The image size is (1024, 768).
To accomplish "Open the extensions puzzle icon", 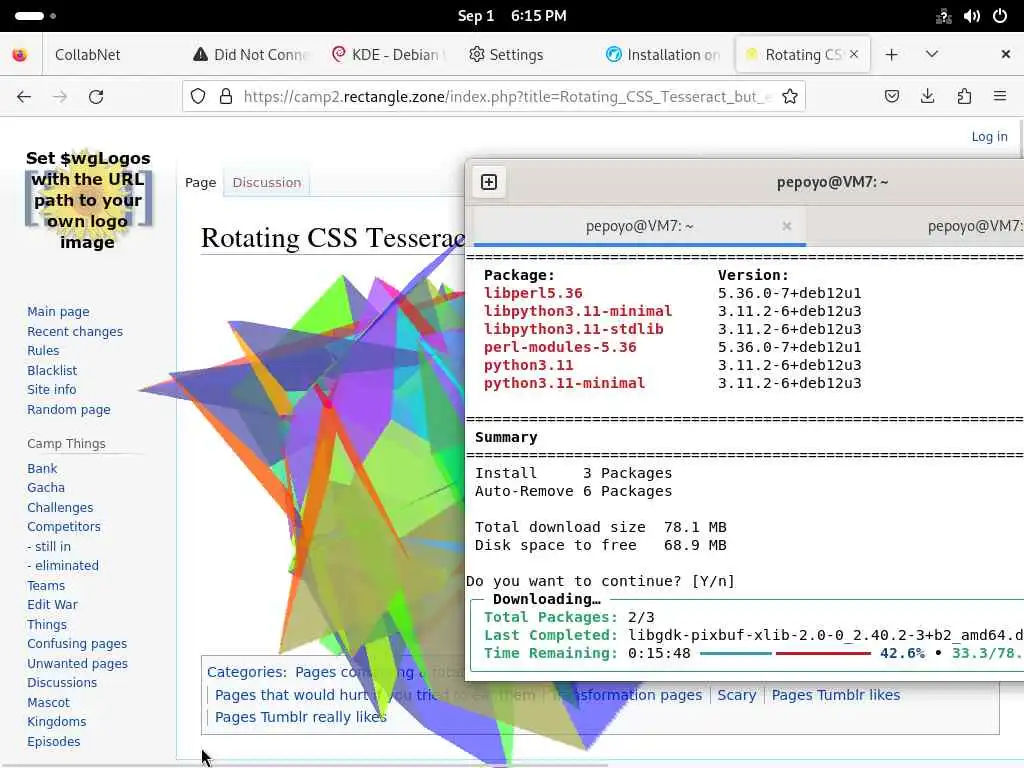I will [x=964, y=97].
